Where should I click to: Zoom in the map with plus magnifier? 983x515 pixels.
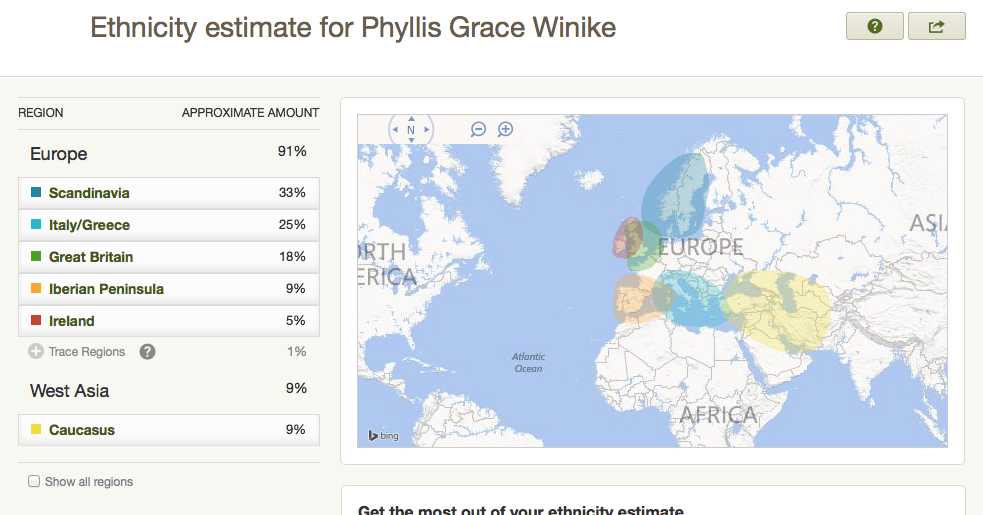click(506, 129)
